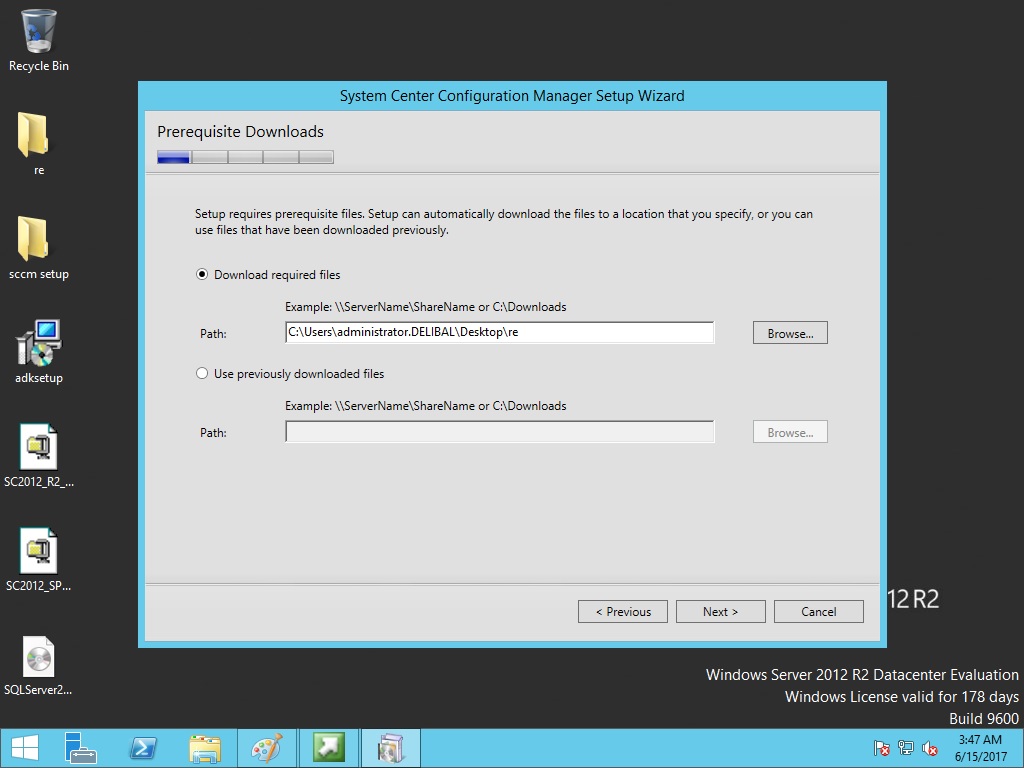Select 'Use previously downloaded files' radio option
The width and height of the screenshot is (1024, 768).
coord(203,374)
